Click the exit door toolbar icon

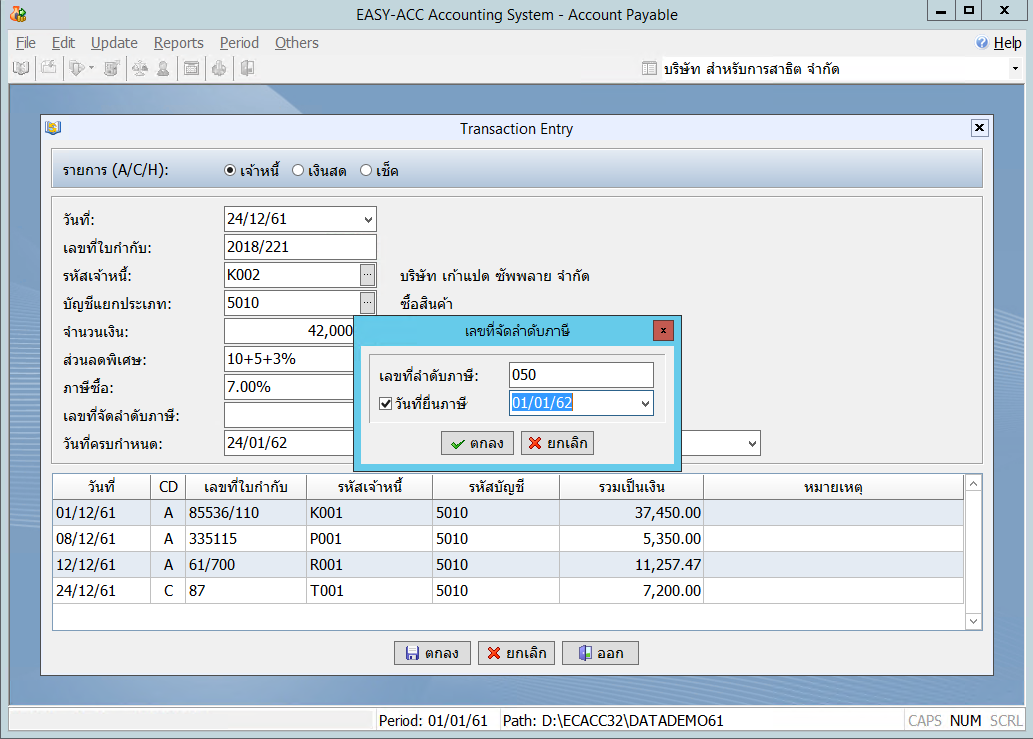(246, 68)
